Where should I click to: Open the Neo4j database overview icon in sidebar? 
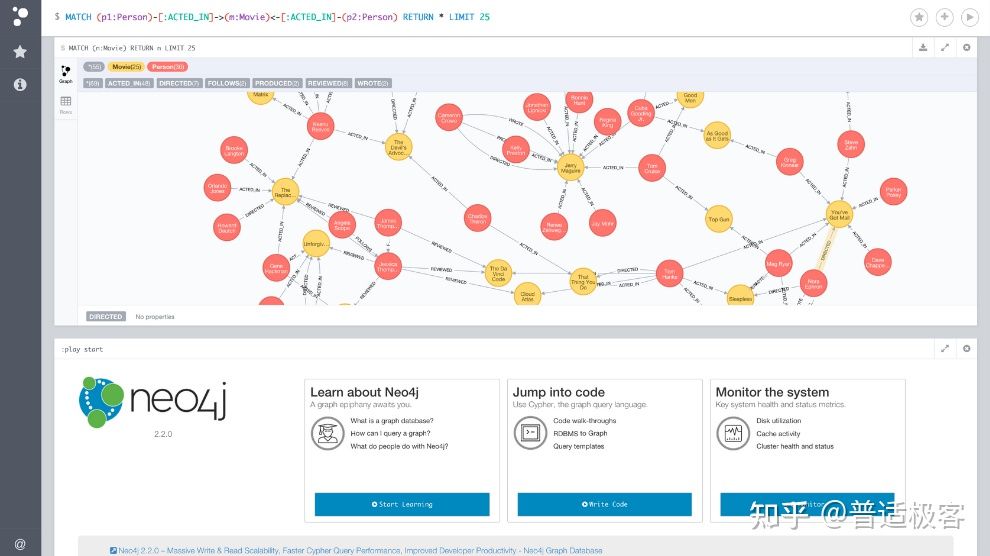click(20, 16)
